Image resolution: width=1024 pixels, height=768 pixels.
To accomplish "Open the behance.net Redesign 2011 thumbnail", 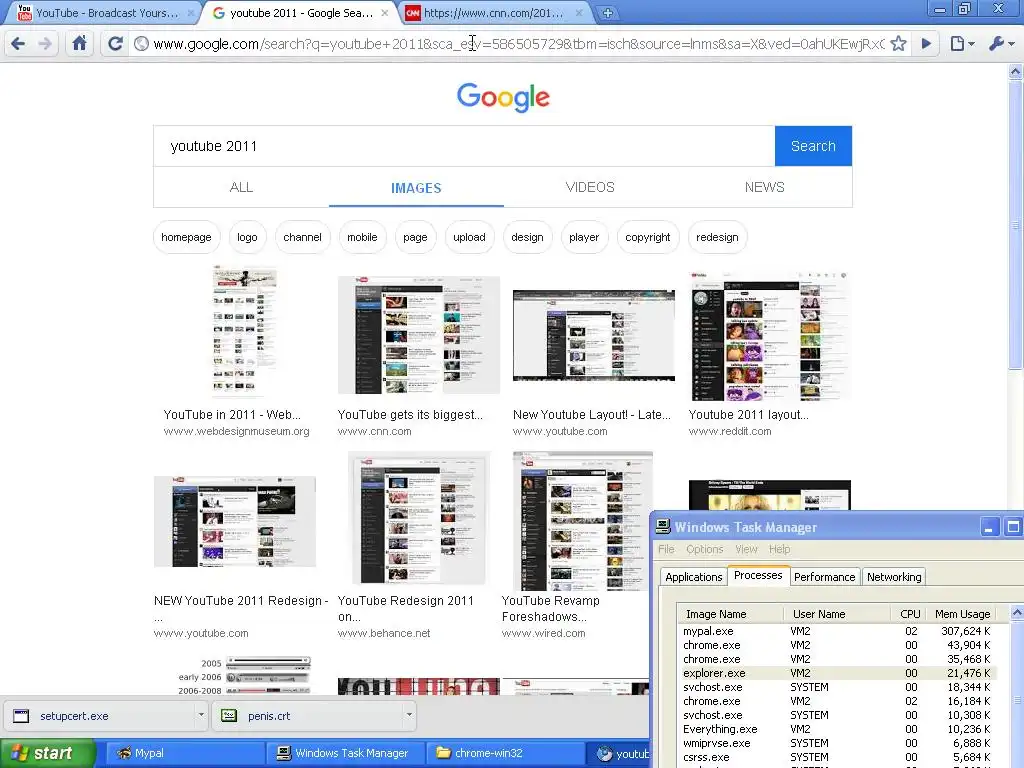I will click(419, 518).
